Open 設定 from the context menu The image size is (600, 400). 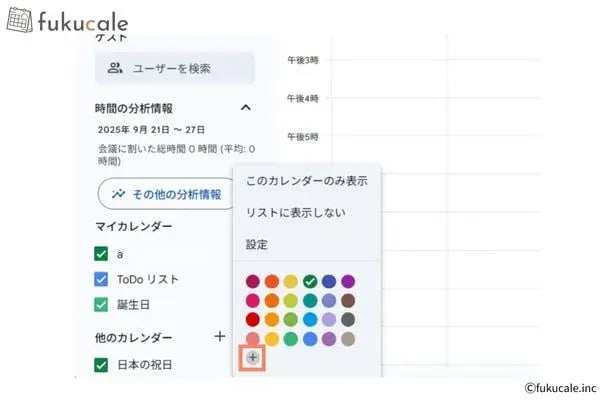[x=257, y=244]
